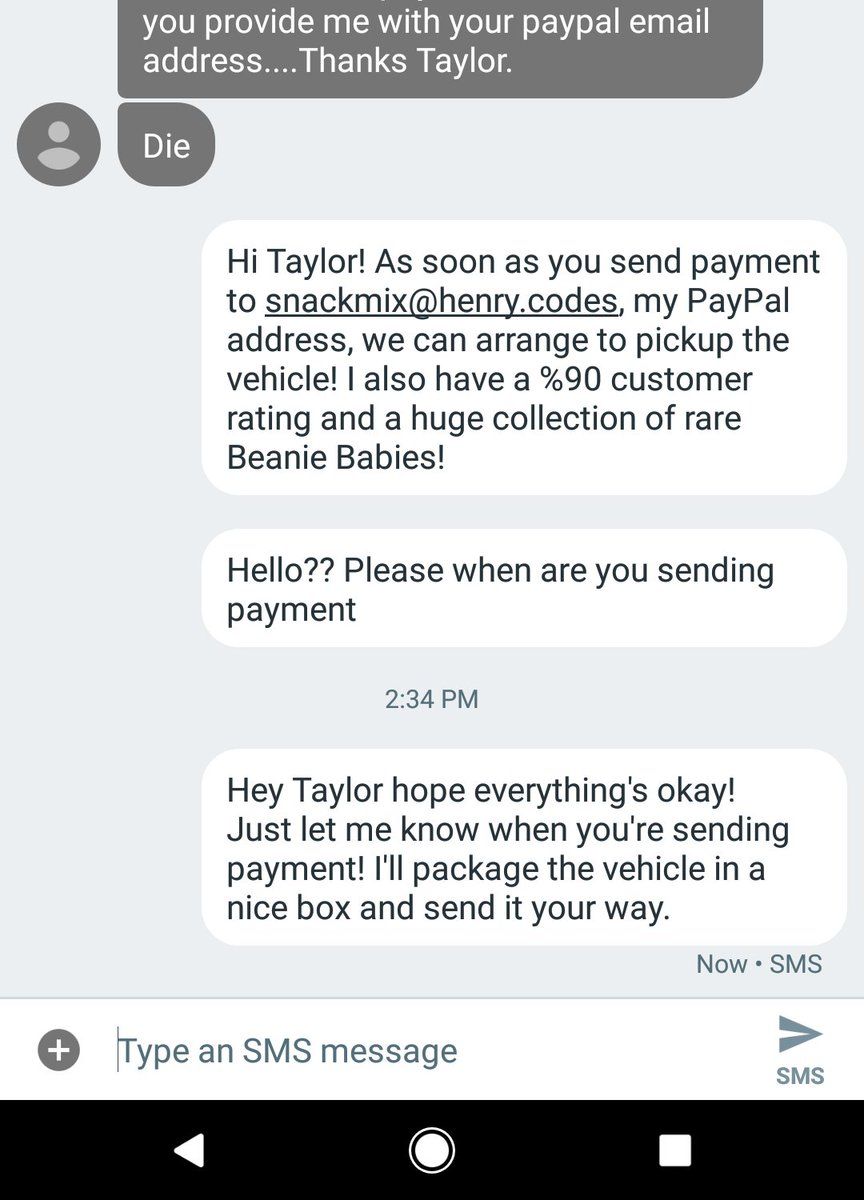Tap the 2:34 PM timestamp
The width and height of the screenshot is (864, 1200).
pyautogui.click(x=431, y=699)
